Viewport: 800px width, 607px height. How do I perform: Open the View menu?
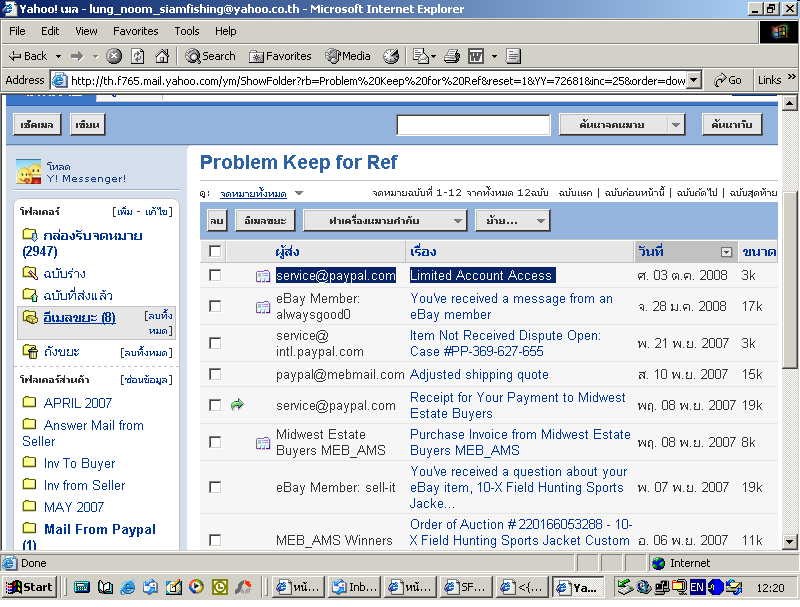(86, 32)
